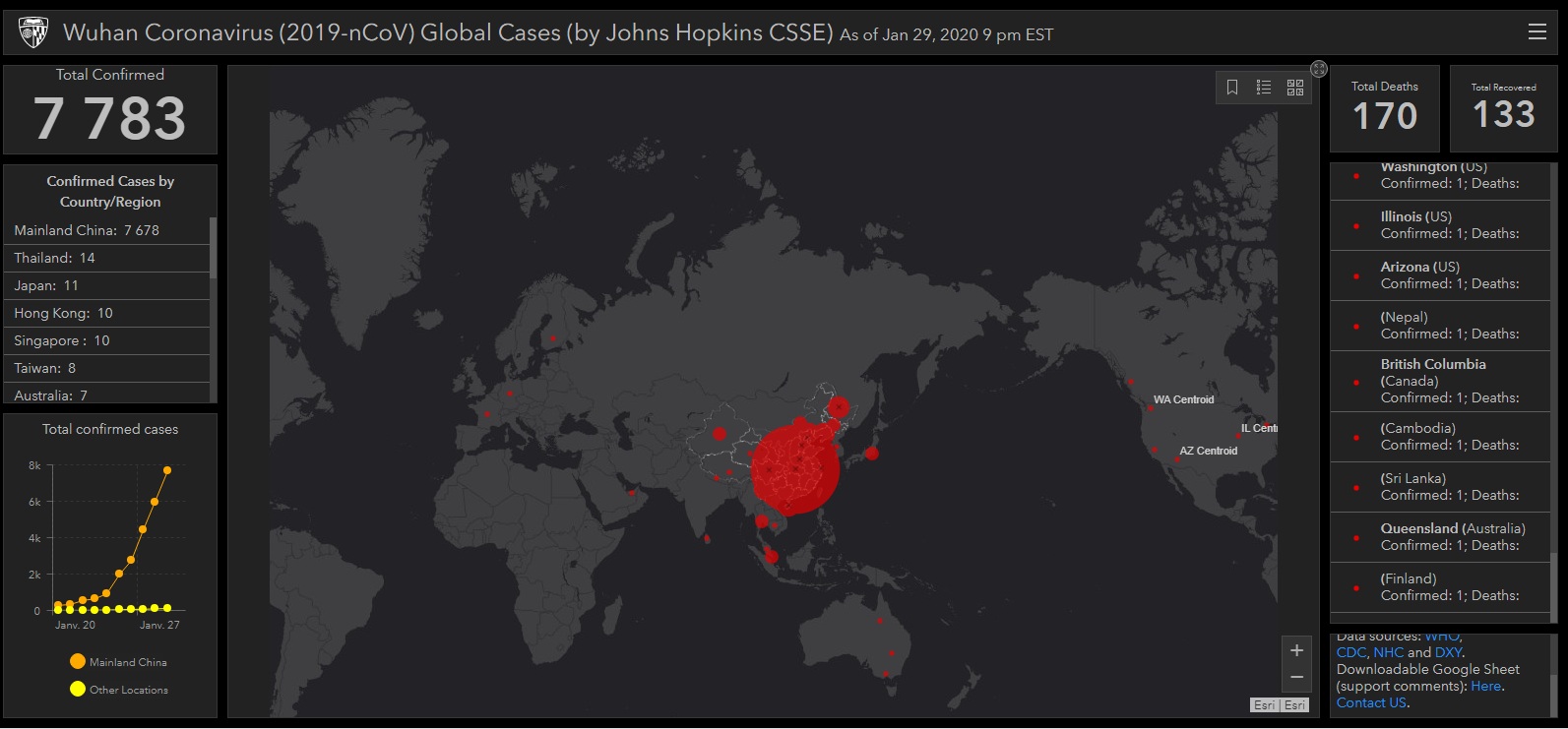
Task: Select Hong Kong: 10 in country list
Action: coord(107,313)
